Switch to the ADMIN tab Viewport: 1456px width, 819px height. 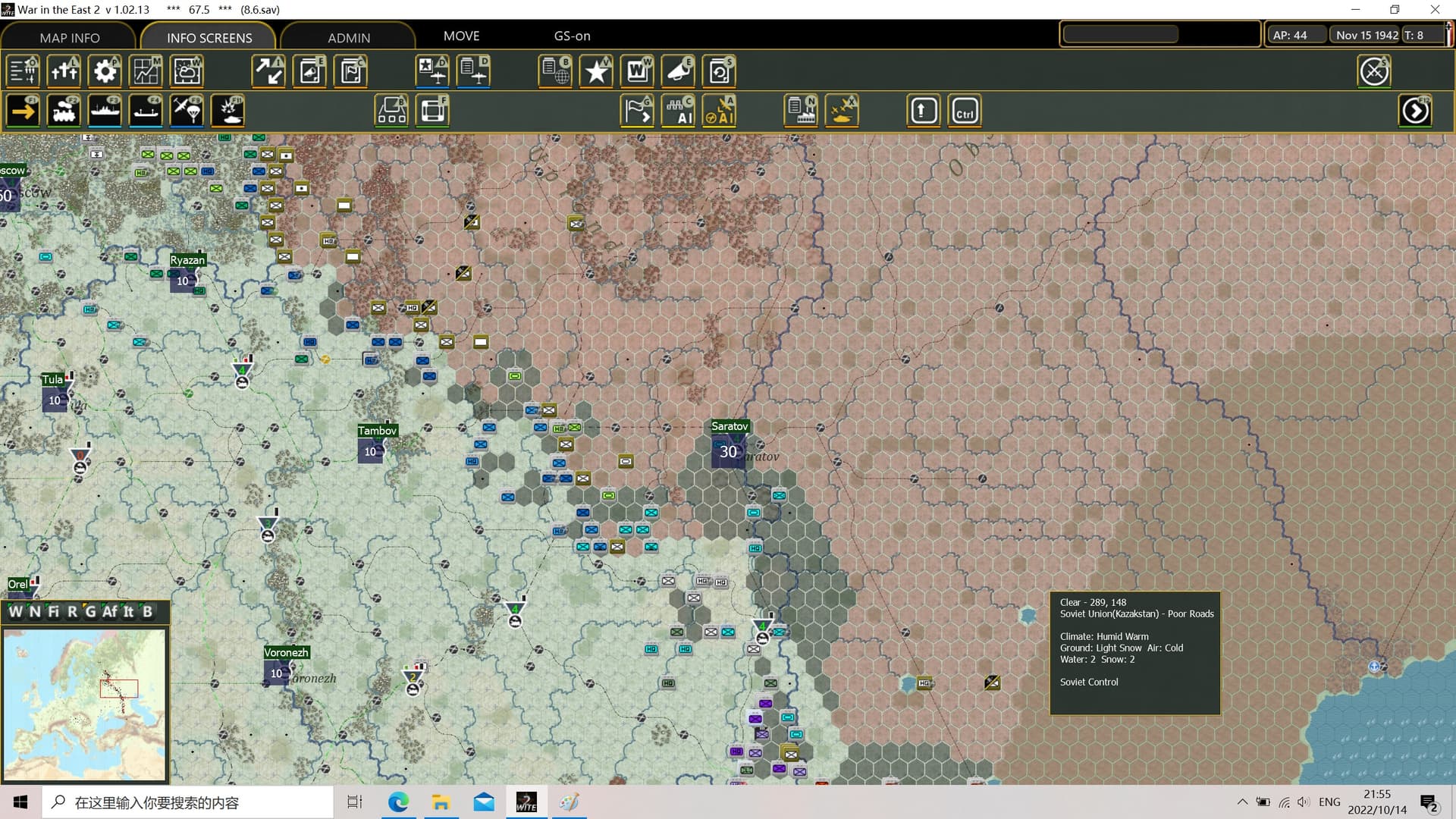point(349,37)
